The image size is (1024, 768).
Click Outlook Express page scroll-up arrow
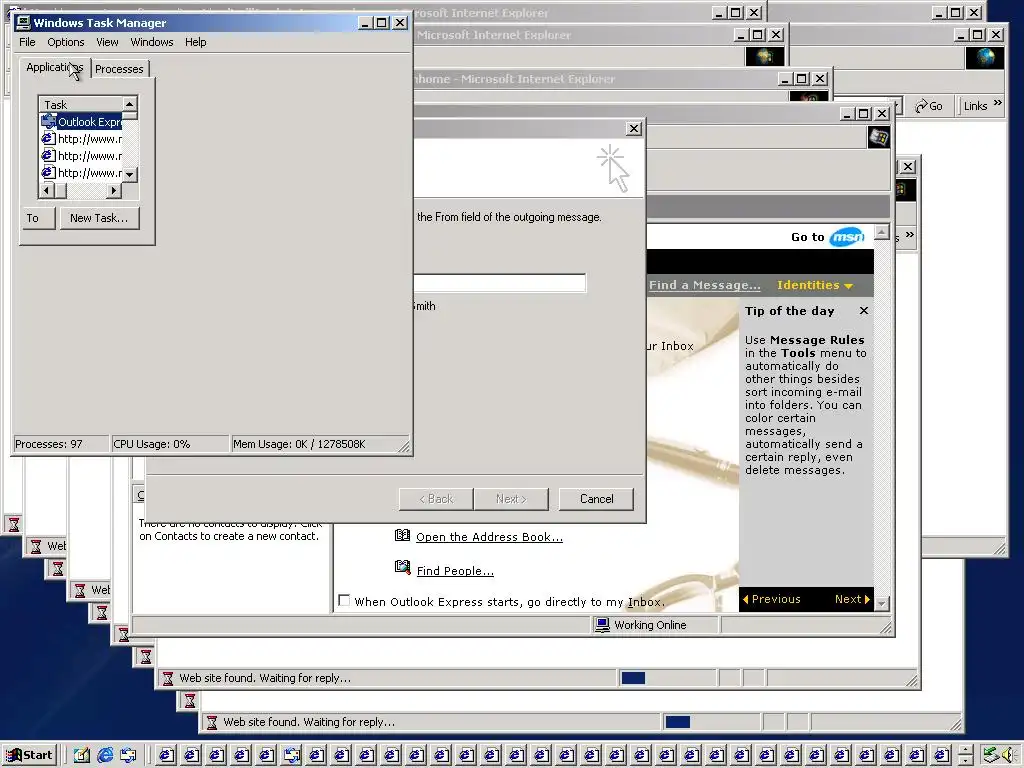point(882,232)
